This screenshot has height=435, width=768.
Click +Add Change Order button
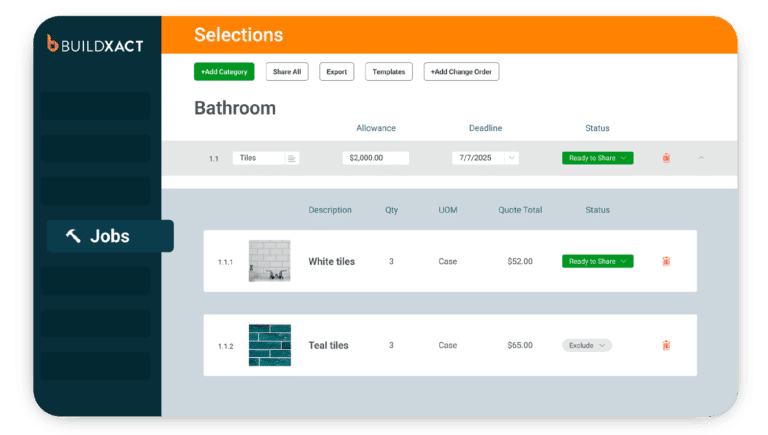(x=461, y=72)
